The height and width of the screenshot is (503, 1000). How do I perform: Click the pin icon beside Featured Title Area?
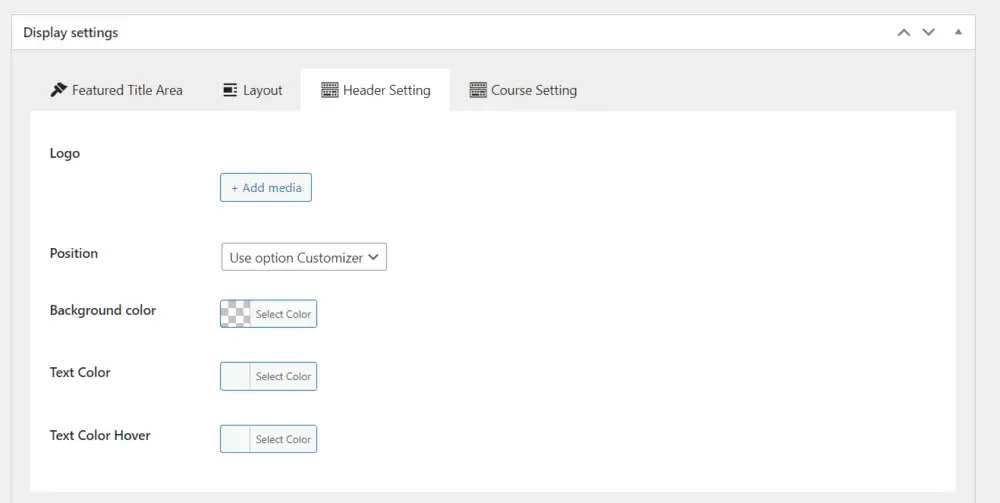click(58, 90)
